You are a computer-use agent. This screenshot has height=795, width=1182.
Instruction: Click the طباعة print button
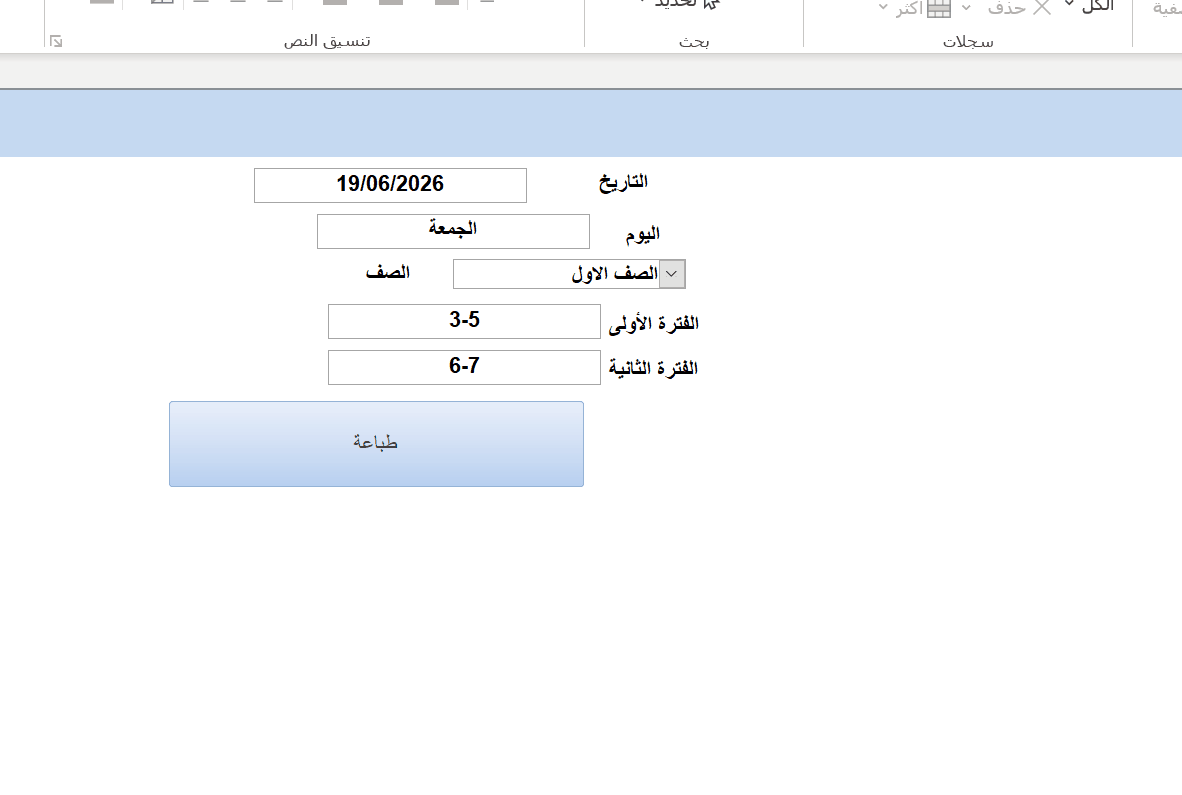tap(376, 444)
